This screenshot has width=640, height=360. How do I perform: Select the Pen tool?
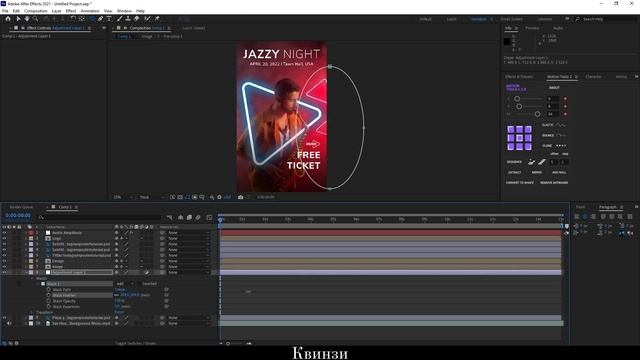click(x=100, y=19)
